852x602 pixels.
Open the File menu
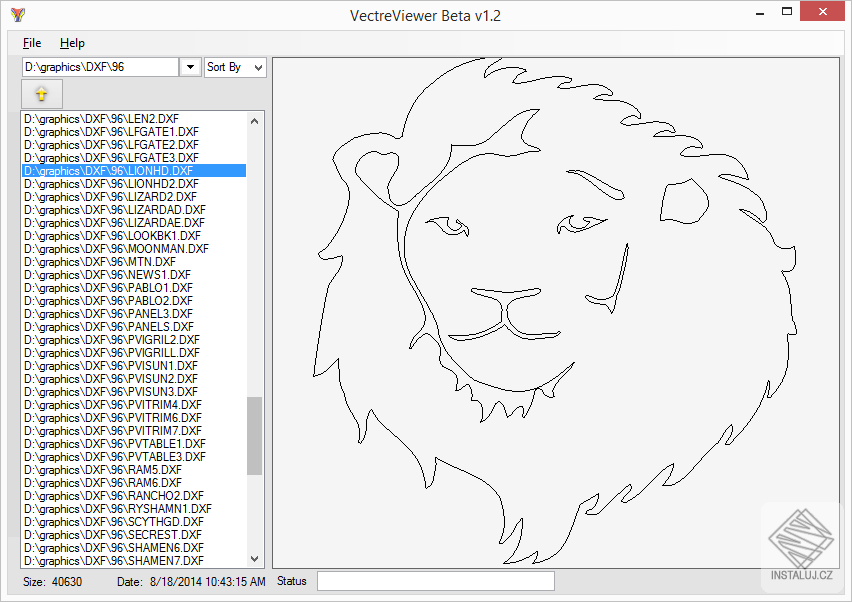coord(31,43)
